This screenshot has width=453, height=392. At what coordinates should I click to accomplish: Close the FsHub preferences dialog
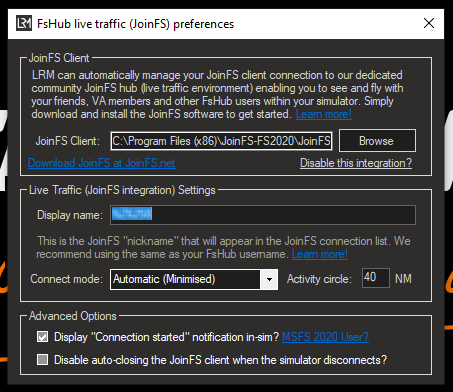coord(429,23)
